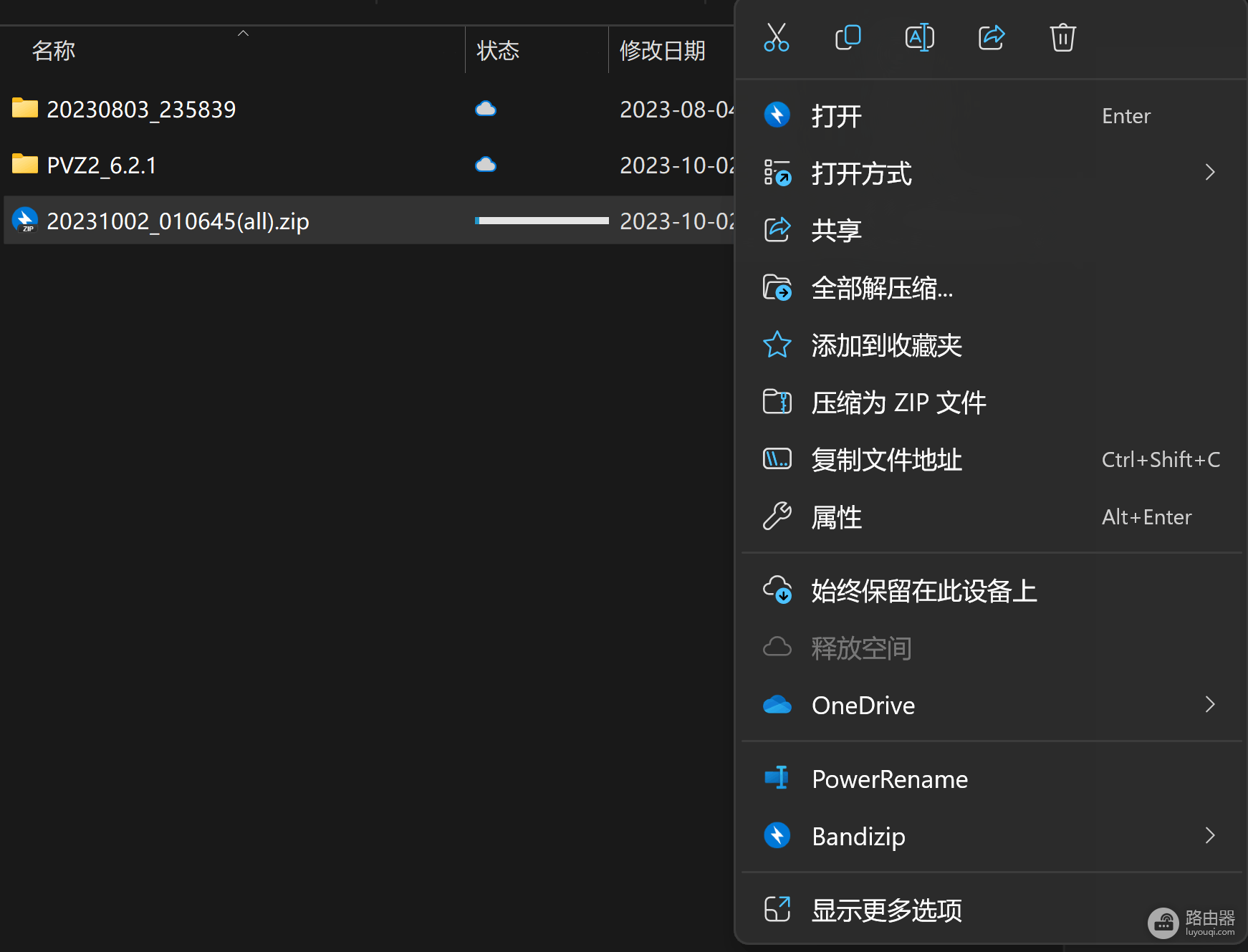Sort by the 状态 column header

click(x=537, y=50)
